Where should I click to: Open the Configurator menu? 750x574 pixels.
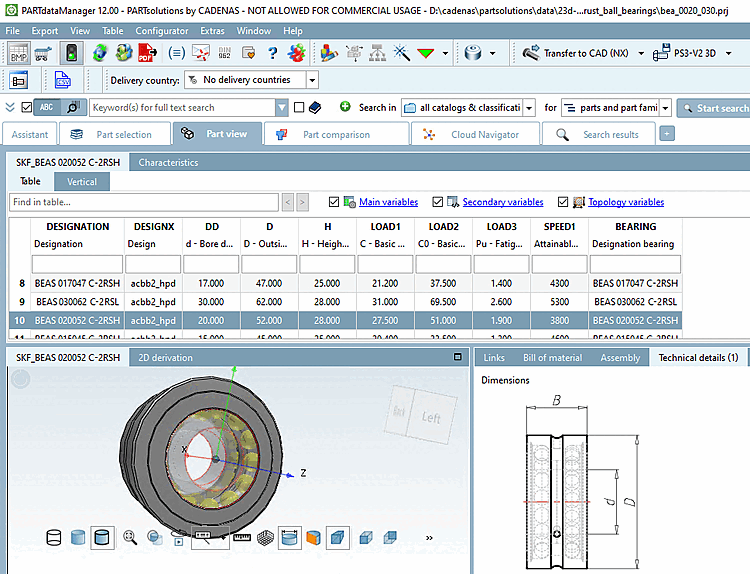click(162, 31)
